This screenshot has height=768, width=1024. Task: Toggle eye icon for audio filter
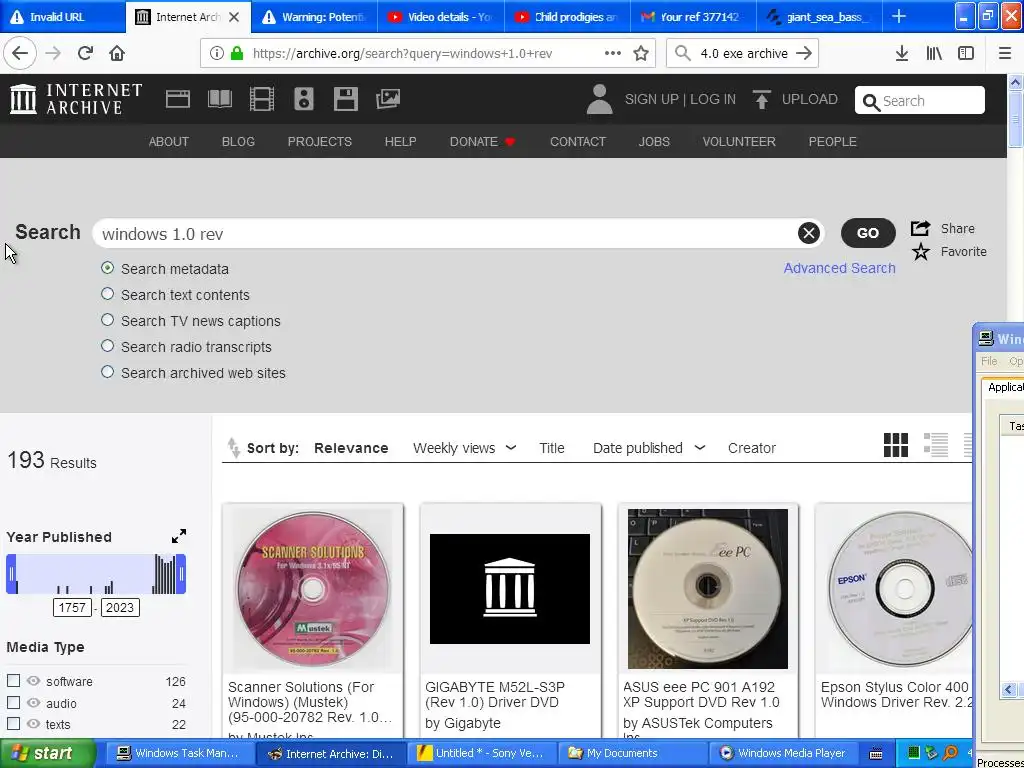[33, 703]
